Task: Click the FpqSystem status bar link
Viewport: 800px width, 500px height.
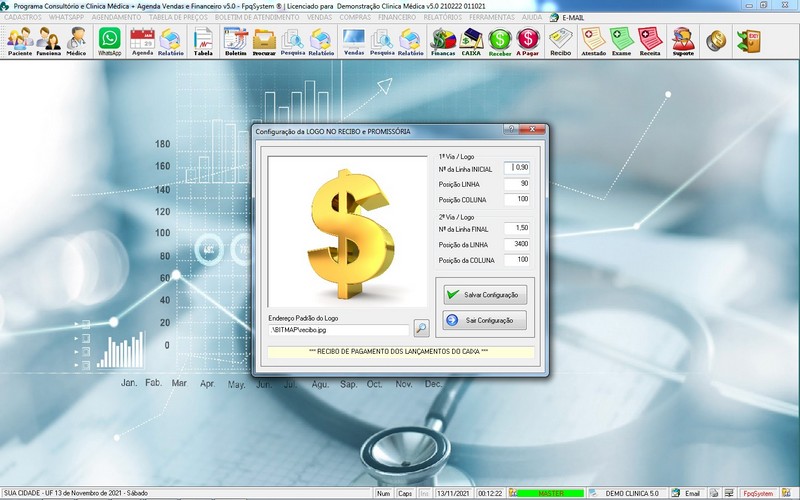Action: point(758,493)
